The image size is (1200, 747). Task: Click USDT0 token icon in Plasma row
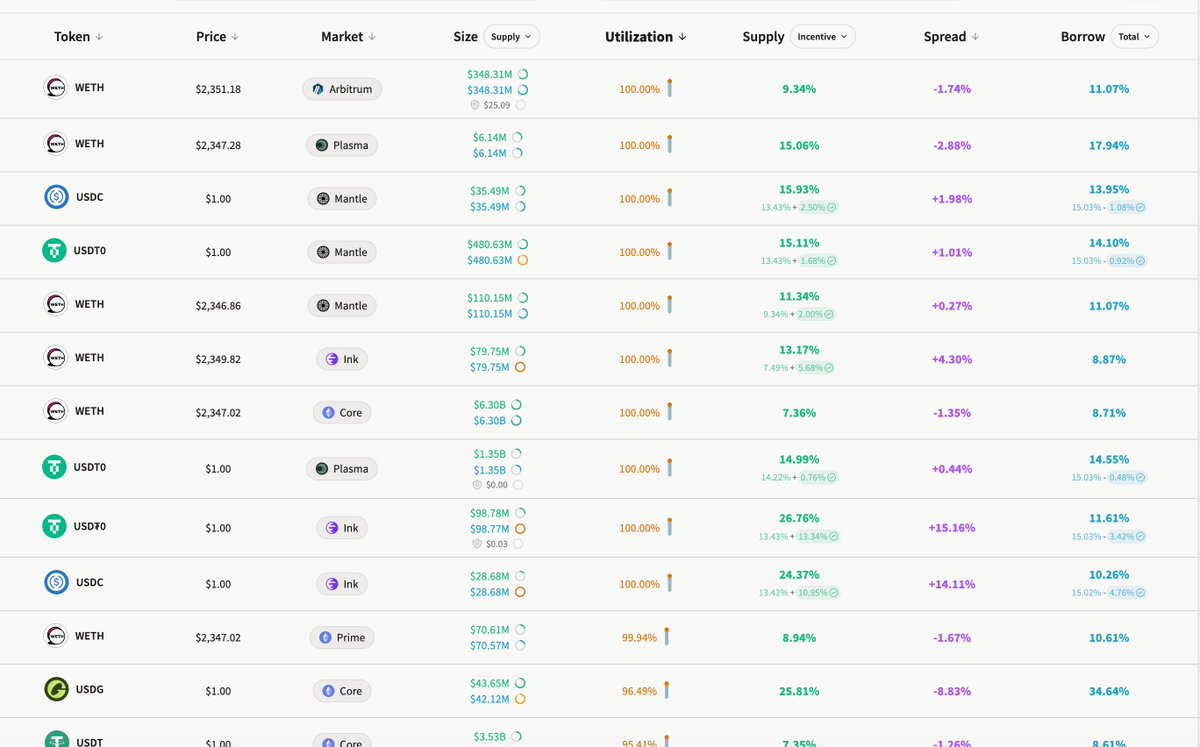point(54,467)
